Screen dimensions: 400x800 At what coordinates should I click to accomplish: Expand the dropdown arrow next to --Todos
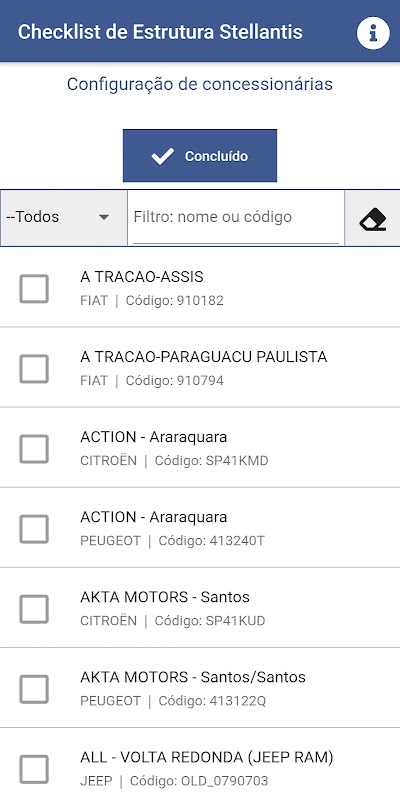[104, 217]
